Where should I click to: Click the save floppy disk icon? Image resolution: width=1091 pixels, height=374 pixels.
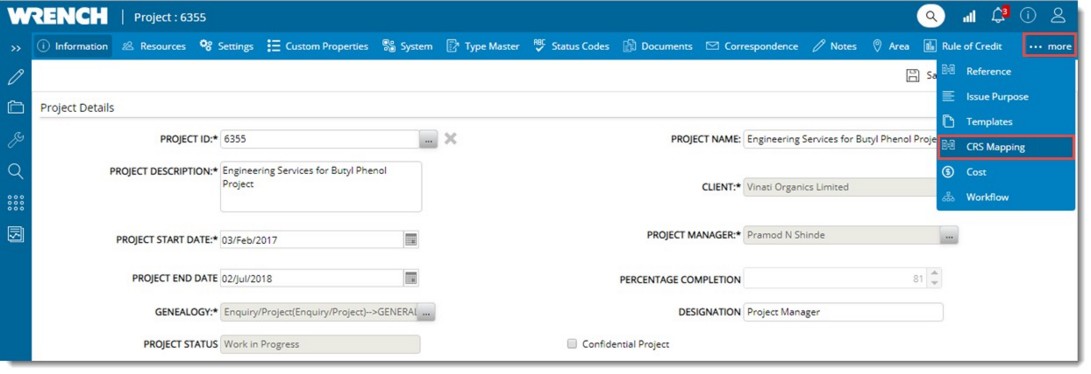pyautogui.click(x=913, y=75)
